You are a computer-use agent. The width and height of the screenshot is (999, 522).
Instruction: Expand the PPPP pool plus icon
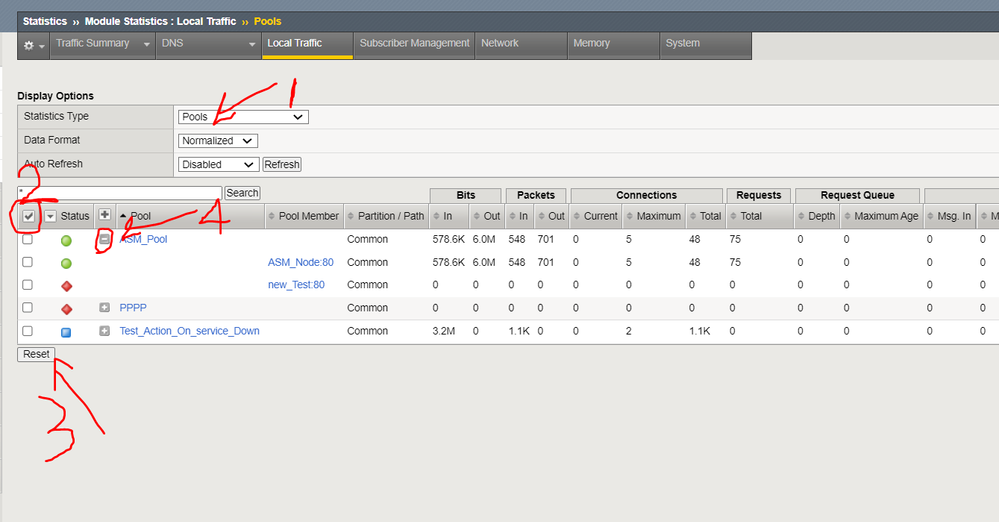105,308
